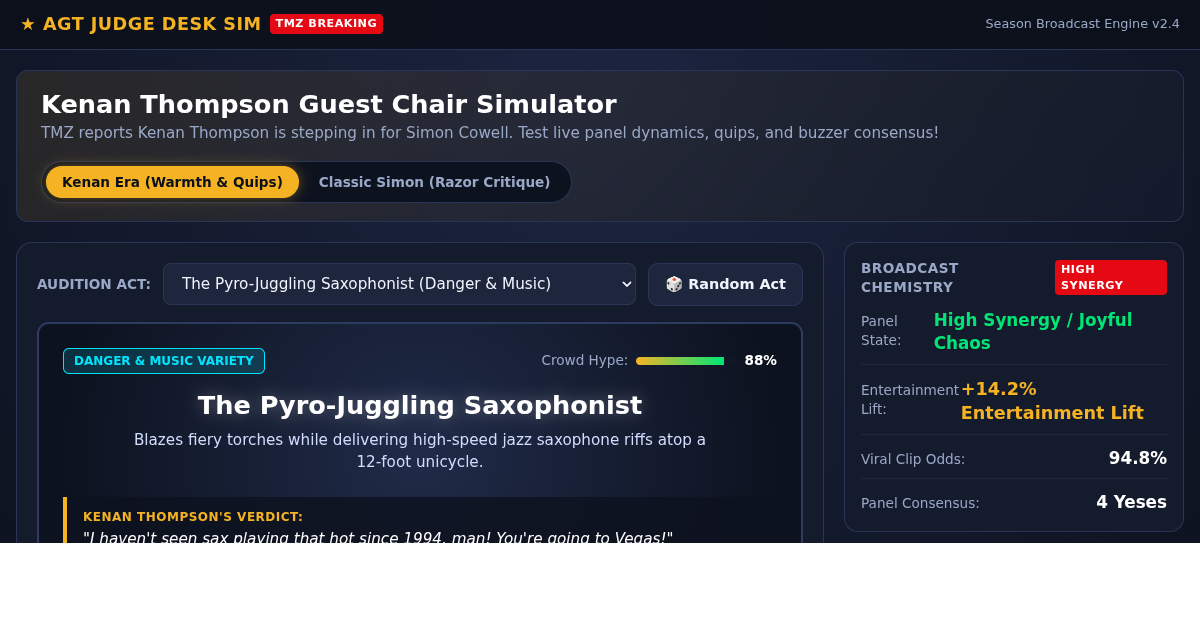Click the subtitle starting "TMZ reports Kenan Thompson"
The width and height of the screenshot is (1200, 630).
pyautogui.click(x=490, y=133)
